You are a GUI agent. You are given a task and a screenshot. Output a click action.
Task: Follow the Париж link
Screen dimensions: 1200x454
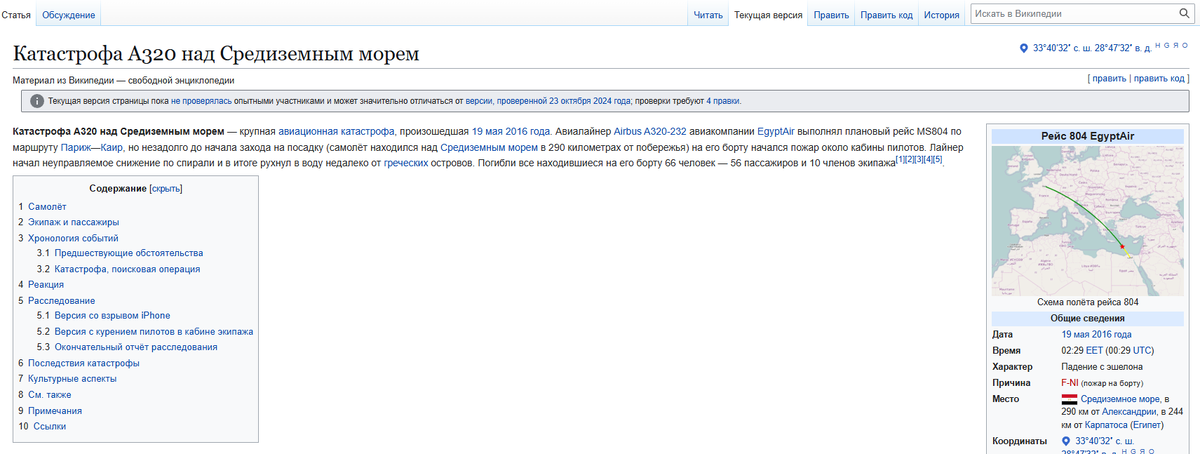tap(78, 146)
